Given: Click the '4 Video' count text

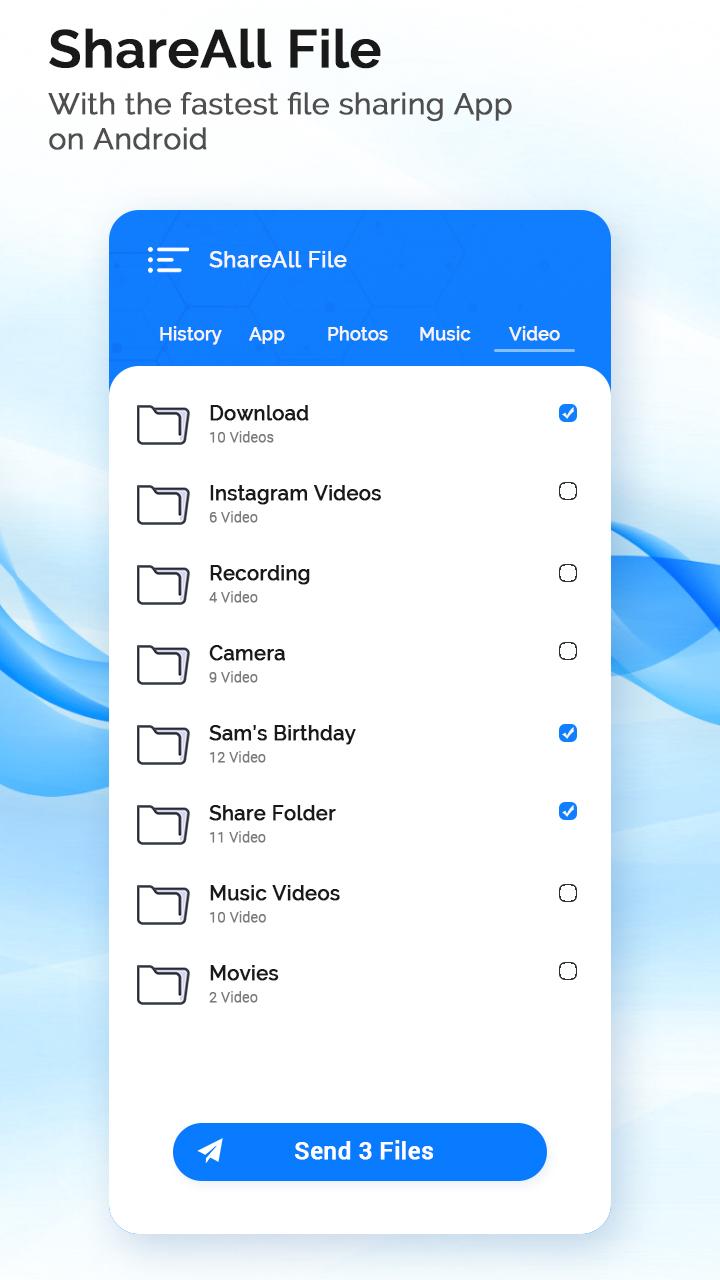Looking at the screenshot, I should click(234, 597).
